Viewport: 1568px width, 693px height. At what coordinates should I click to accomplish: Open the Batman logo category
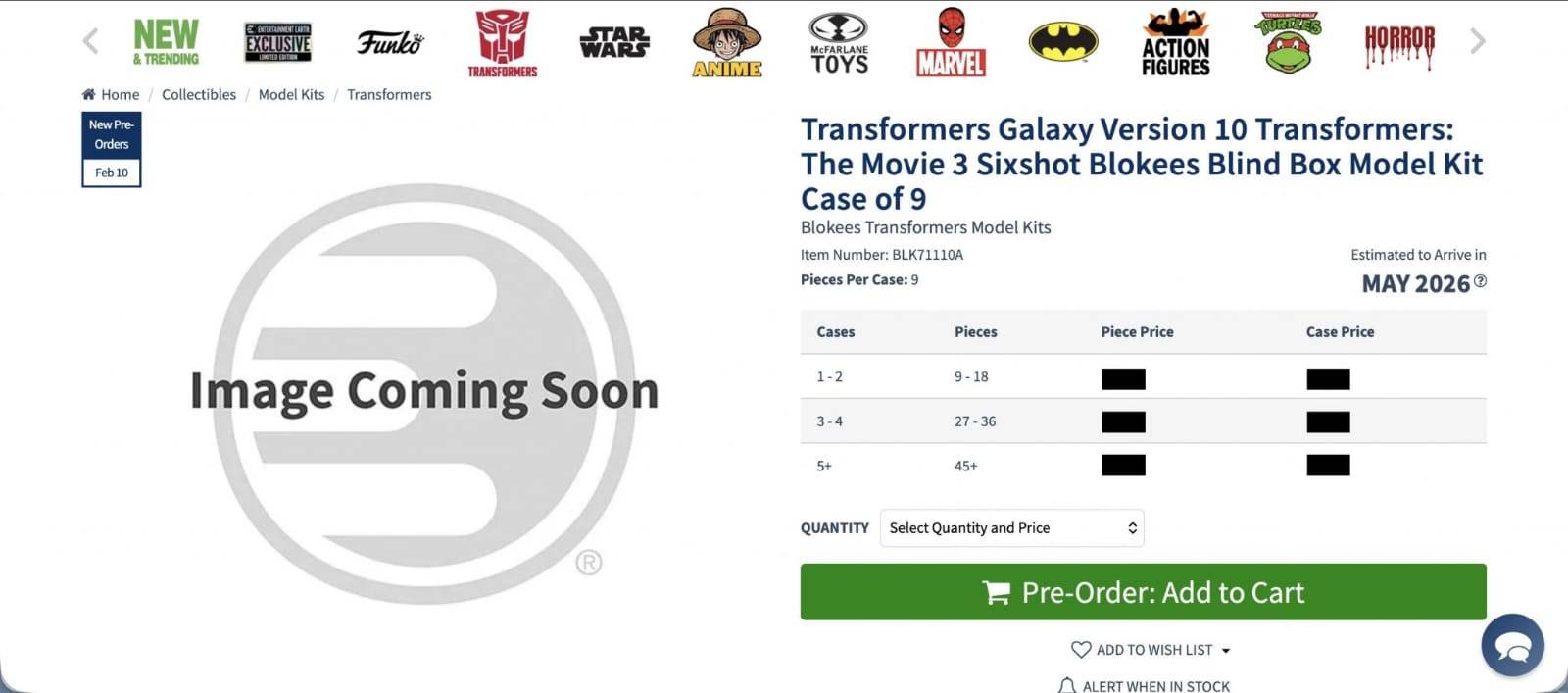[x=1063, y=42]
